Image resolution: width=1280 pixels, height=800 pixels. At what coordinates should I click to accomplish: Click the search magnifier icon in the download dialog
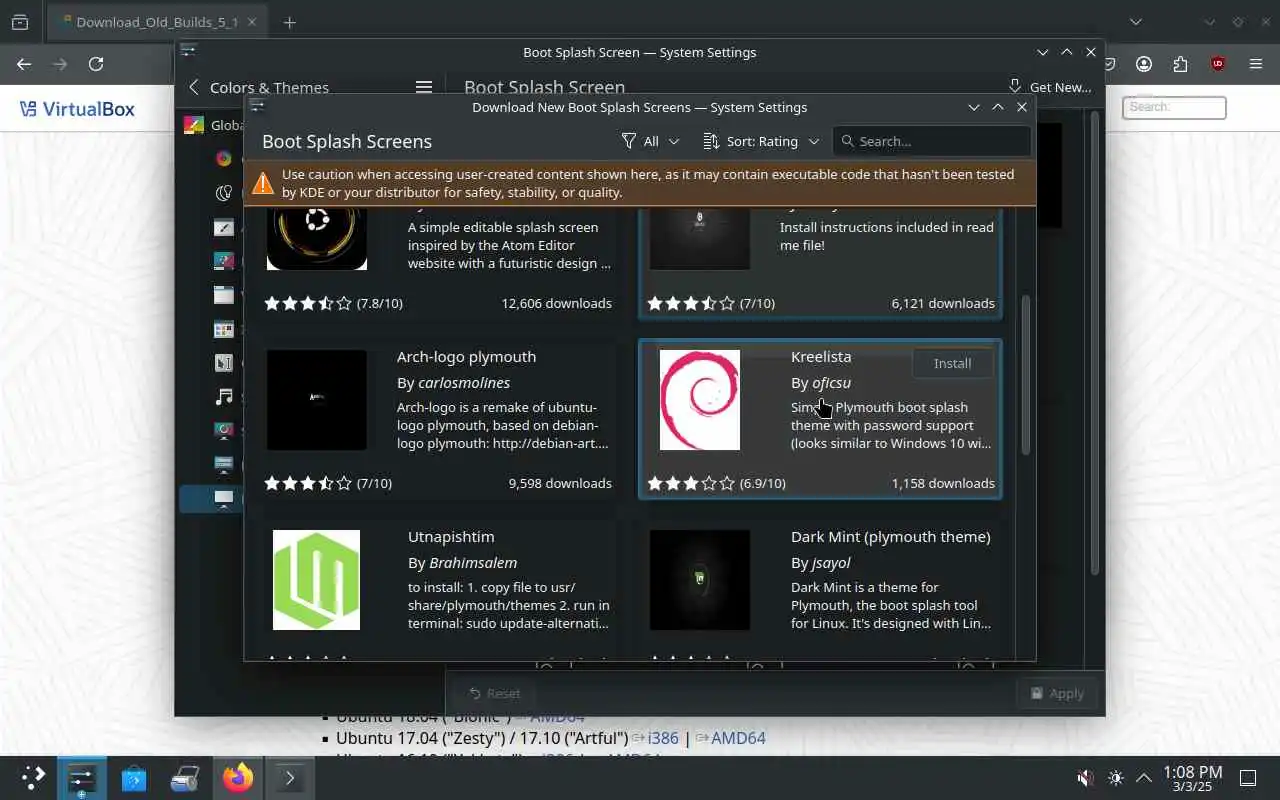coord(848,141)
